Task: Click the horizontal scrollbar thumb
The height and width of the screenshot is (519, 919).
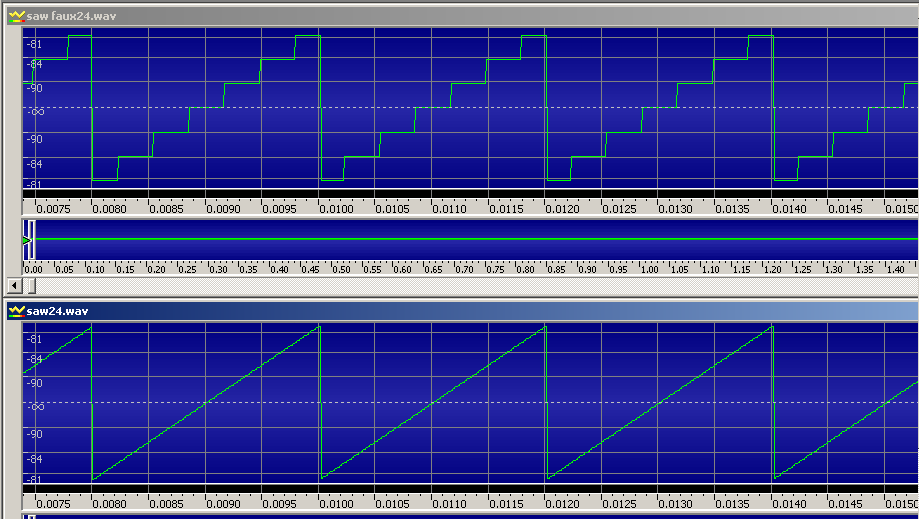Action: pyautogui.click(x=32, y=286)
